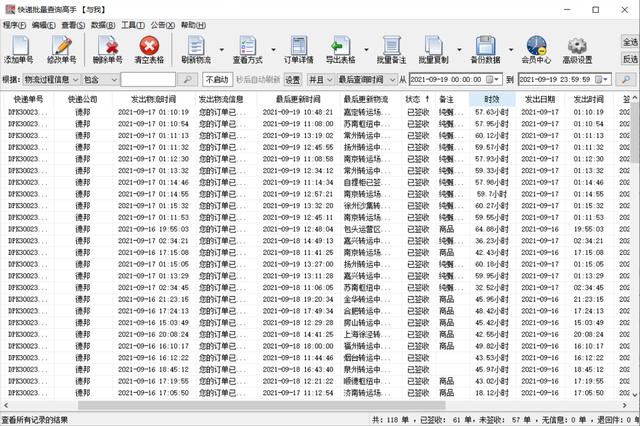This screenshot has height=426, width=640.
Task: Expand the 批量复制 dropdown arrow
Action: 459,50
